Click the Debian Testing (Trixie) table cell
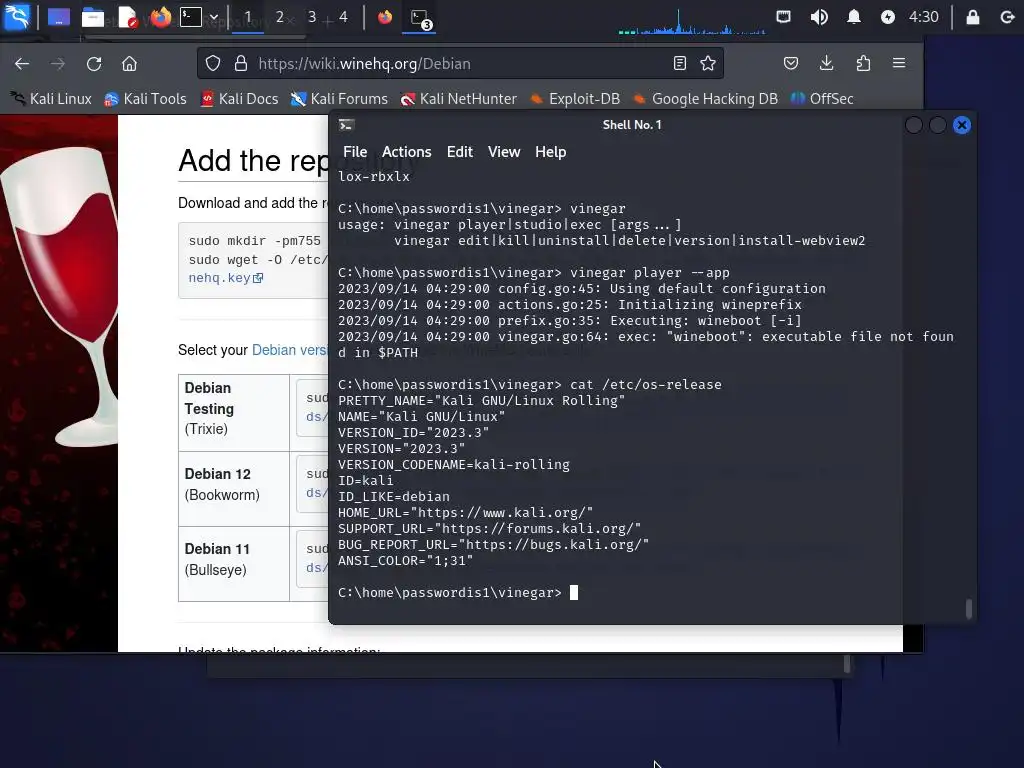Screen dimensions: 1024x768 [x=234, y=413]
